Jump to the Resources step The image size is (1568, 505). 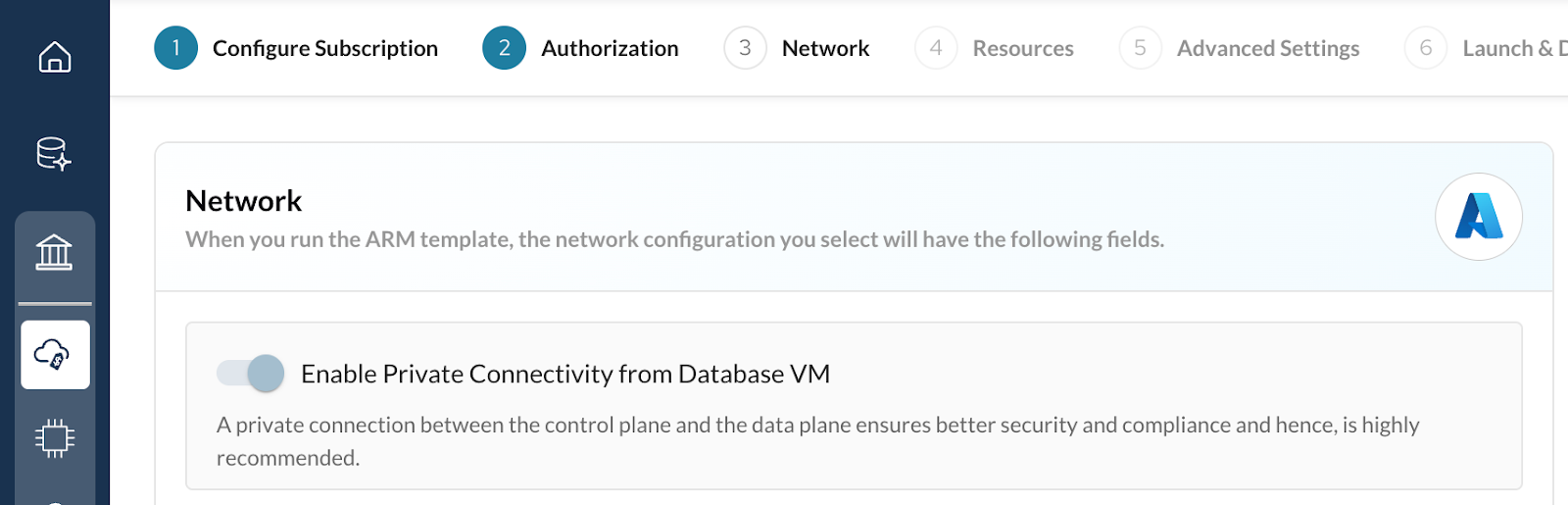(x=1022, y=48)
